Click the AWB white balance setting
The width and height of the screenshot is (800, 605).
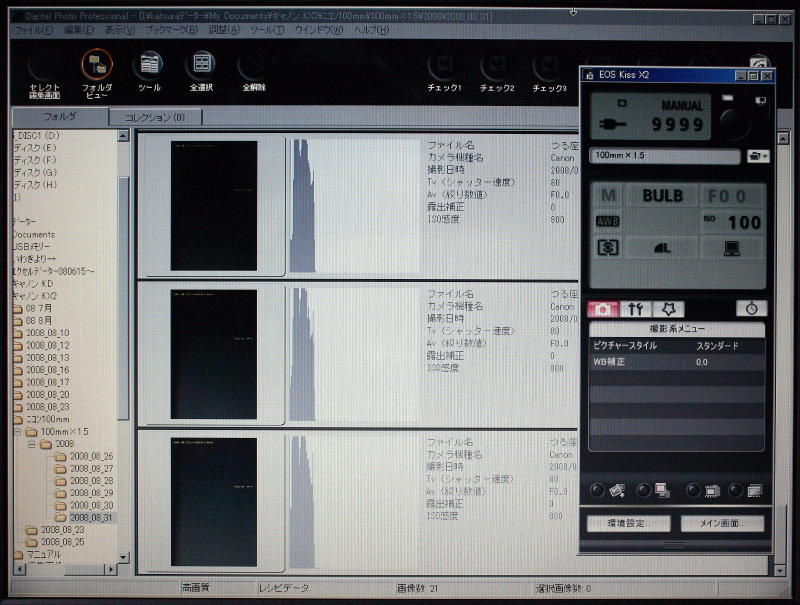click(x=607, y=221)
